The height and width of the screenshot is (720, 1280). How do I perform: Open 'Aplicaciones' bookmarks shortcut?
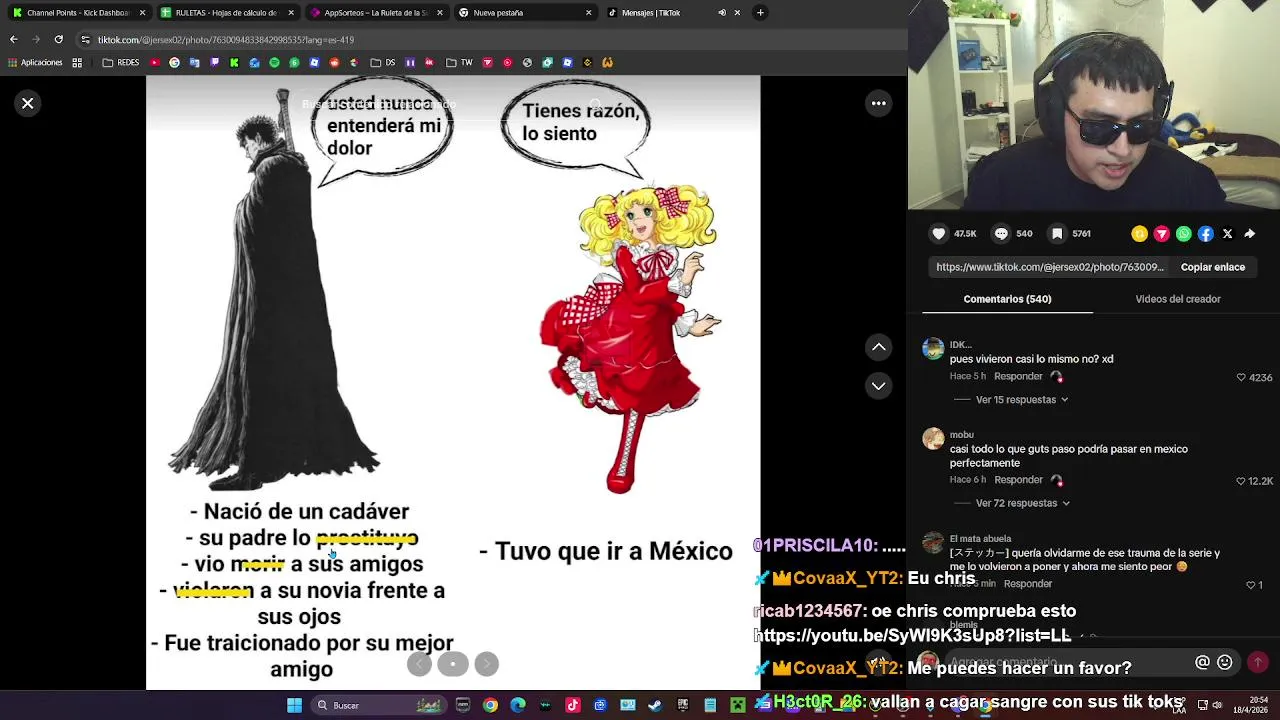(x=34, y=62)
